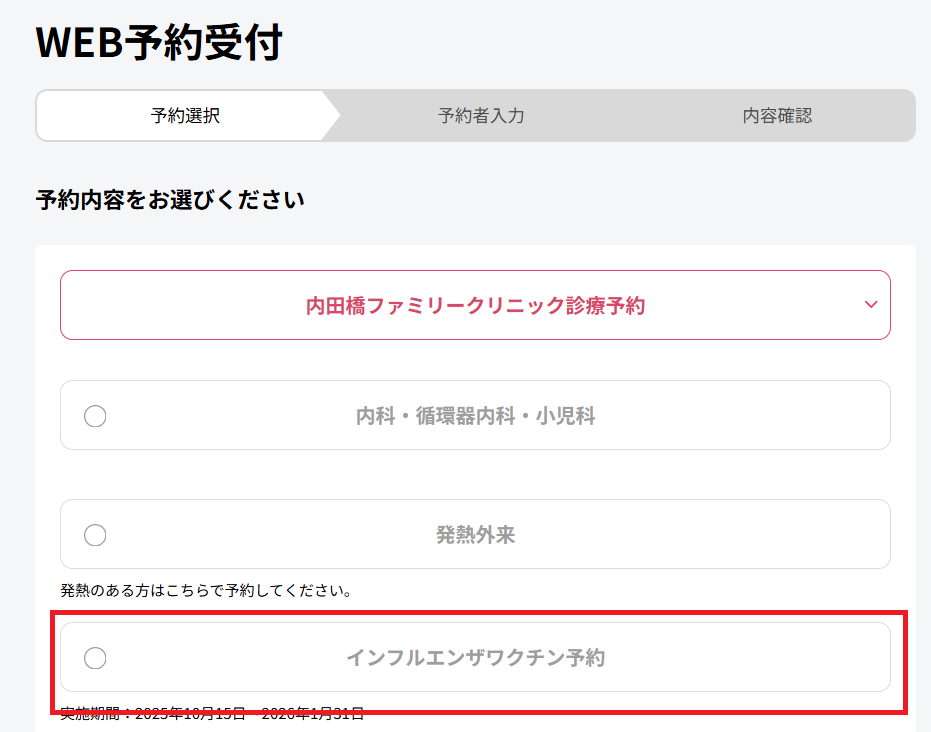Select the 内科・循環器内科・小児科 radio circle
Viewport: 931px width, 732px height.
tap(95, 416)
